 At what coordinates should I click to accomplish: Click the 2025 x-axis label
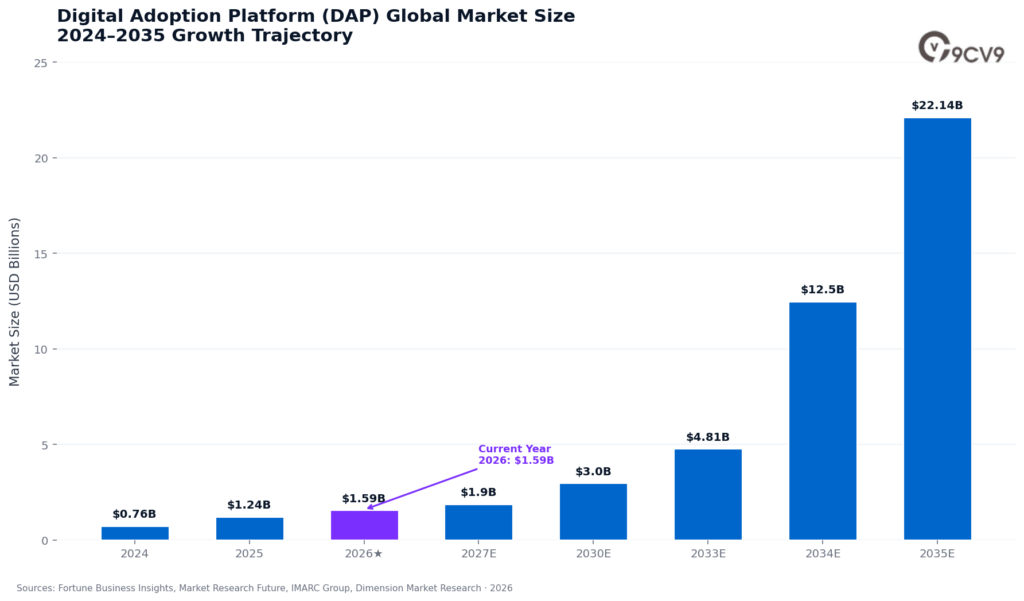(x=249, y=554)
